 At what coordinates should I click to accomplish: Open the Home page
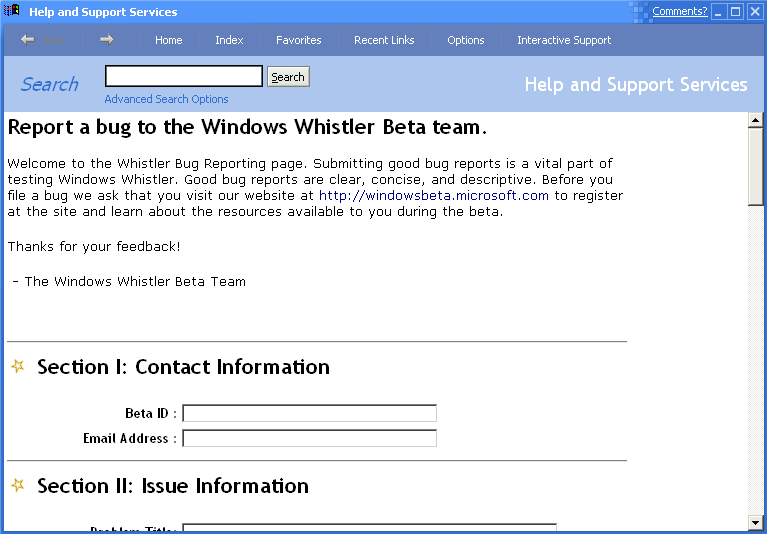pyautogui.click(x=169, y=40)
